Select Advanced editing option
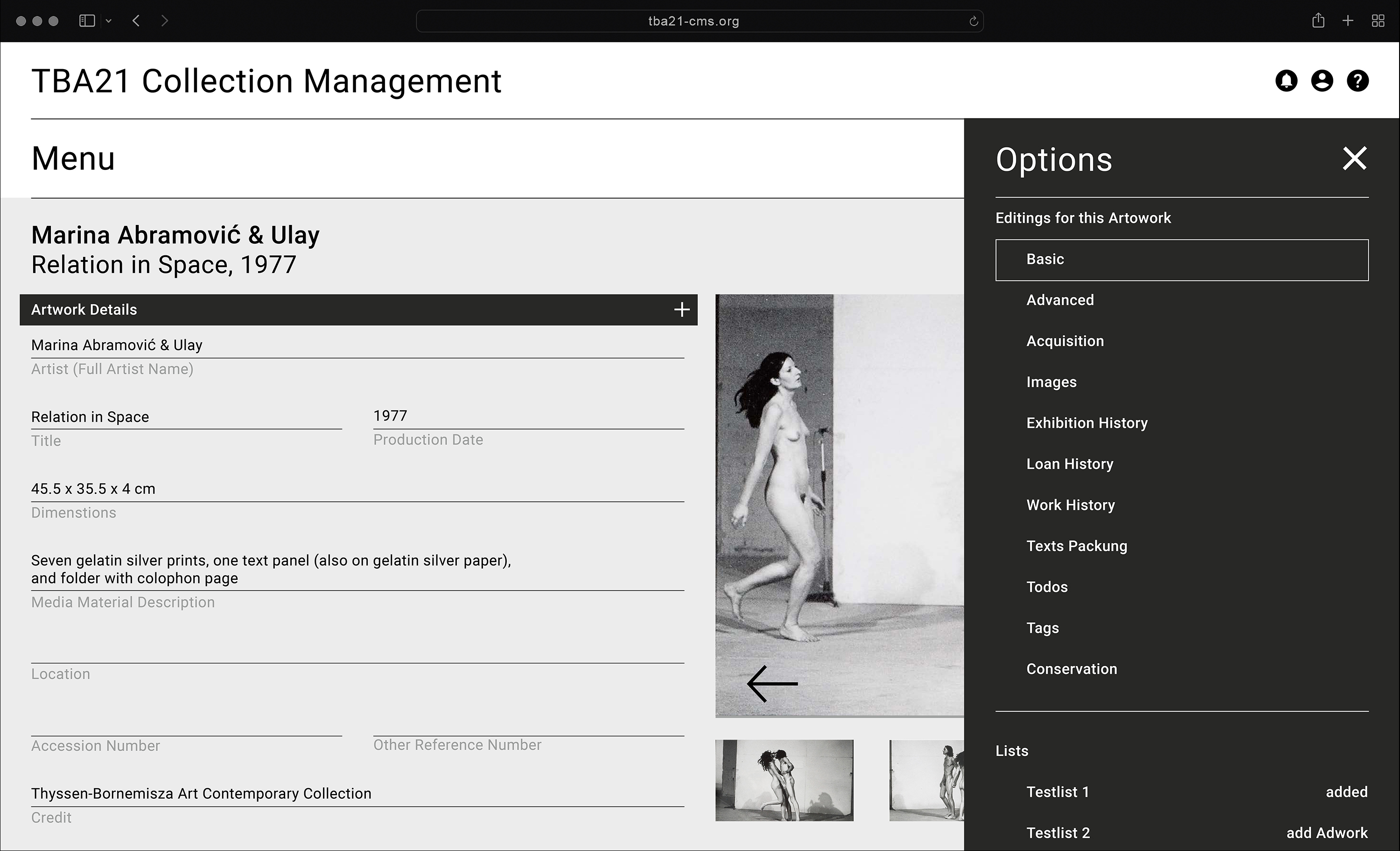Screen dimensions: 1400x851 click(1060, 300)
